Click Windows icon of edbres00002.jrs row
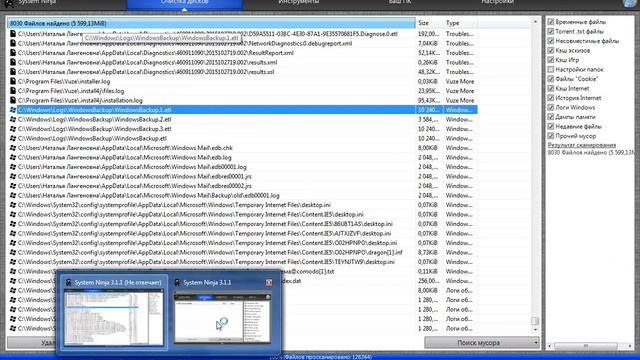The image size is (640, 360). [13, 186]
